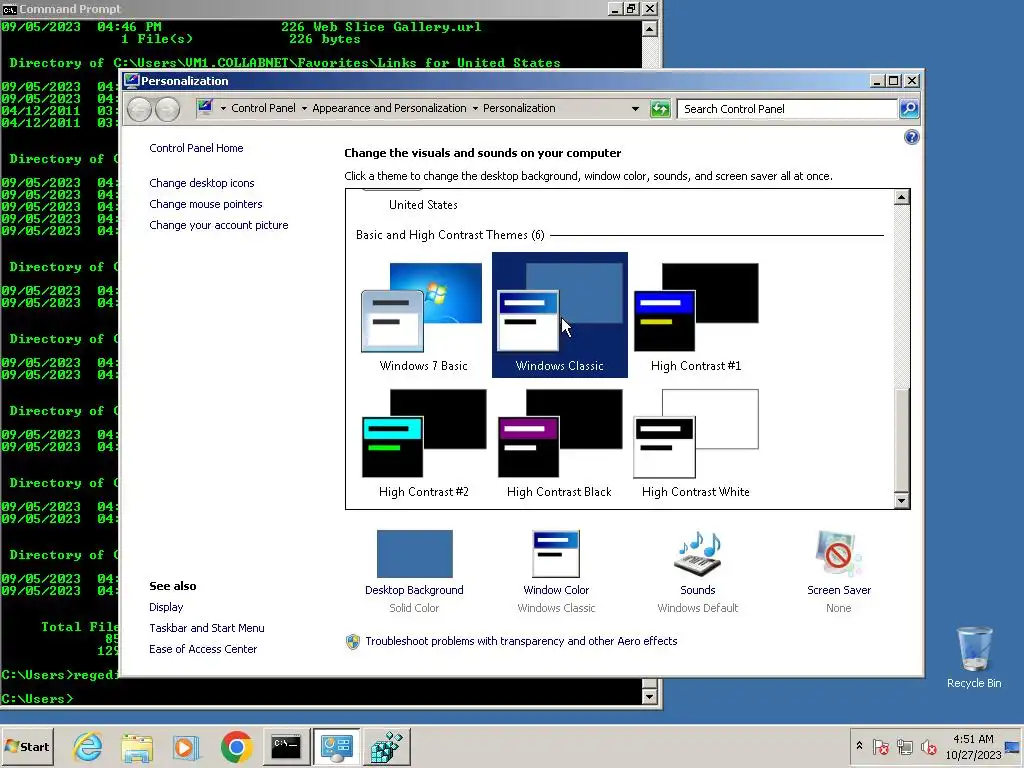Image resolution: width=1024 pixels, height=768 pixels.
Task: Apply the High Contrast #1 theme
Action: tap(696, 316)
